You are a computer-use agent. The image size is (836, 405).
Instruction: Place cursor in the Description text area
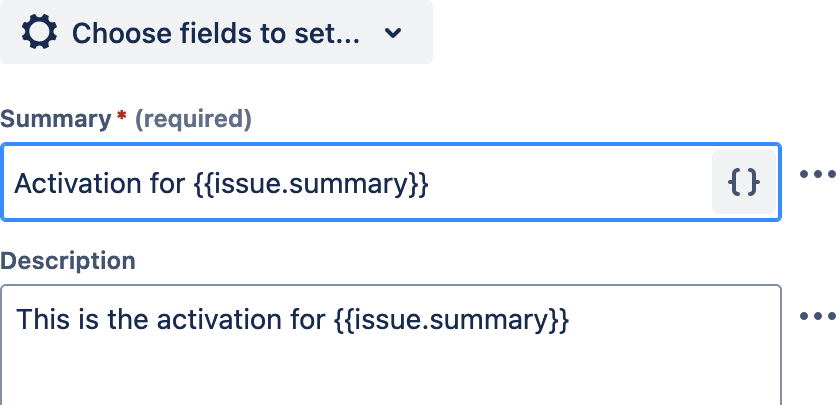[391, 345]
